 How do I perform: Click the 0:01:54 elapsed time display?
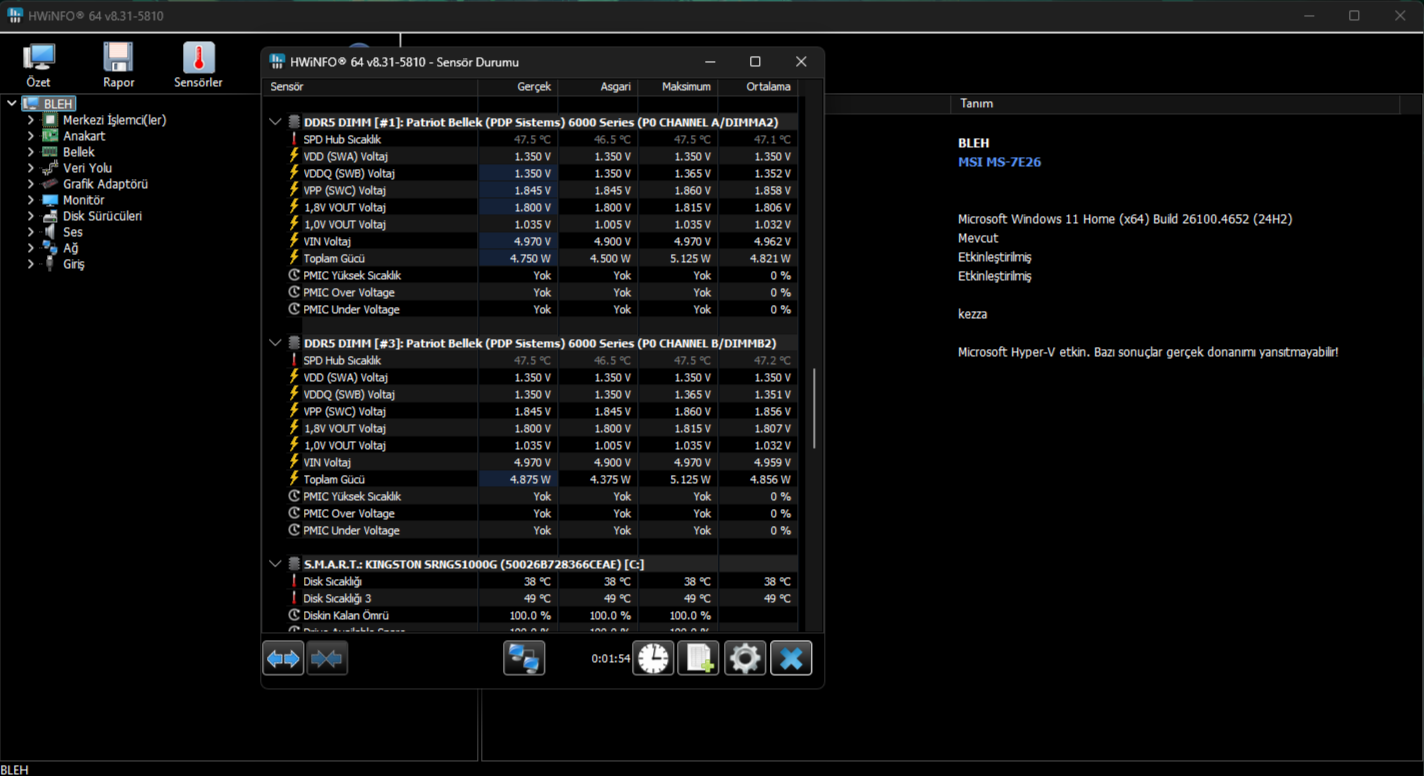610,659
